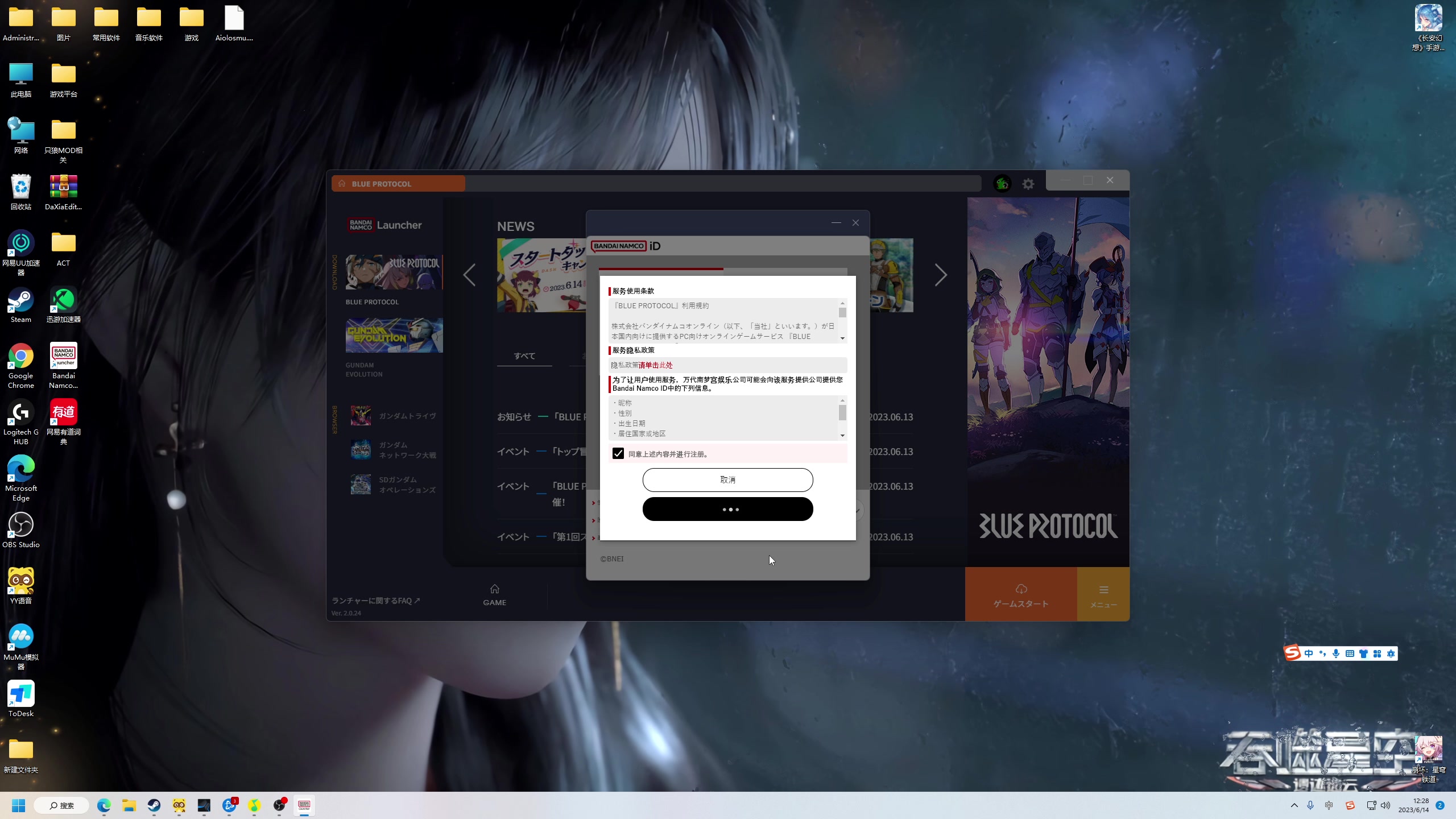The width and height of the screenshot is (1456, 819).
Task: Select GUNDAM EVOLUTION game thumbnail
Action: point(394,335)
